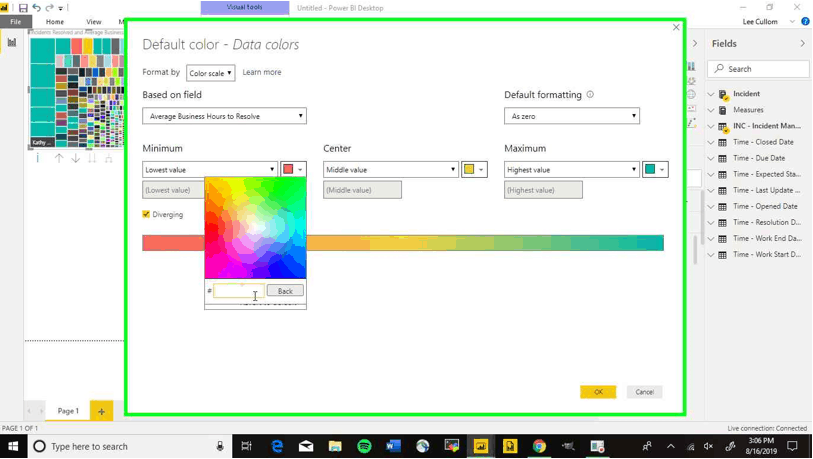Open the Minimum red color swatch
The height and width of the screenshot is (459, 813).
pyautogui.click(x=293, y=170)
